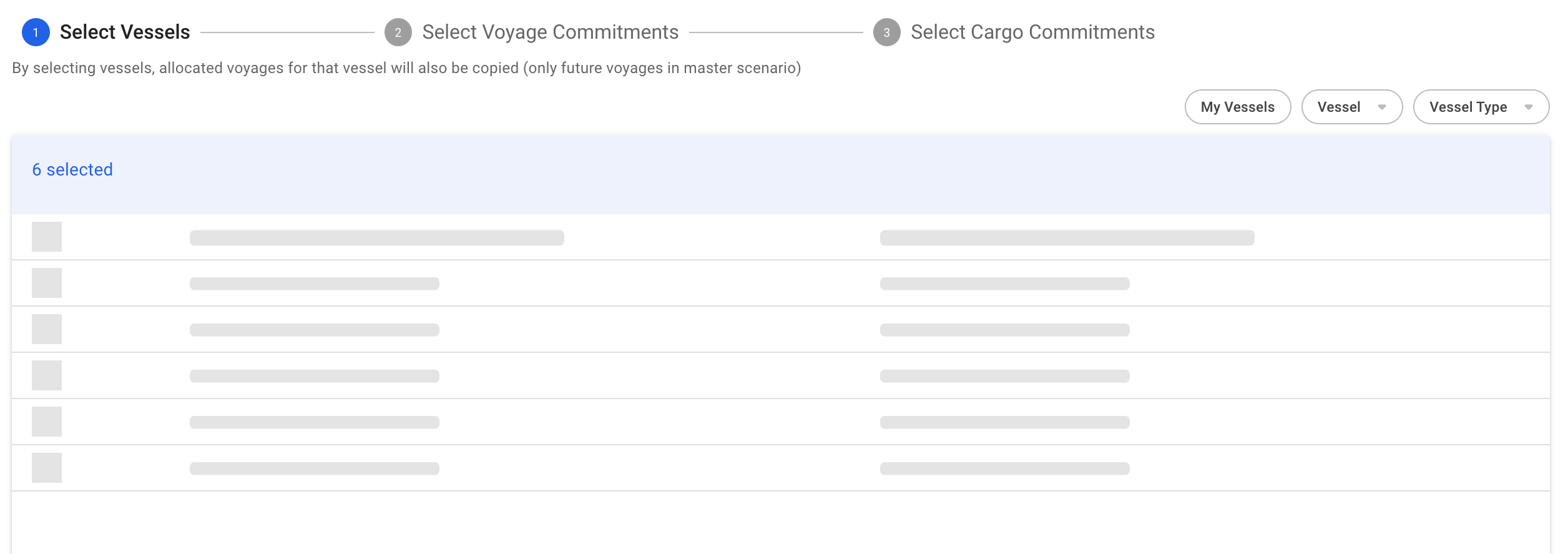The height and width of the screenshot is (554, 1568).
Task: Filter by My Vessels
Action: pyautogui.click(x=1237, y=107)
